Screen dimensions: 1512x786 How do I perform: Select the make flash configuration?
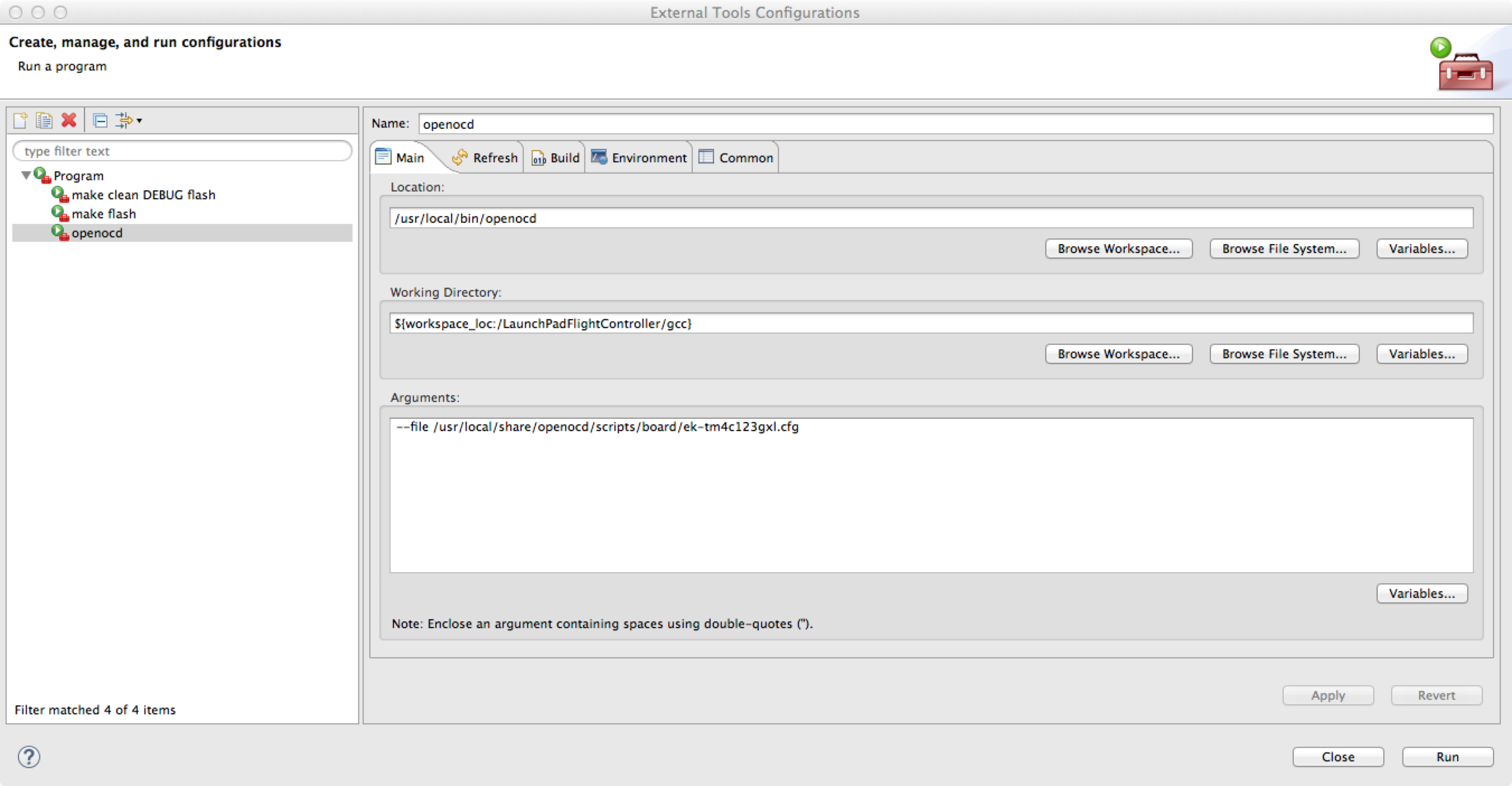coord(104,214)
